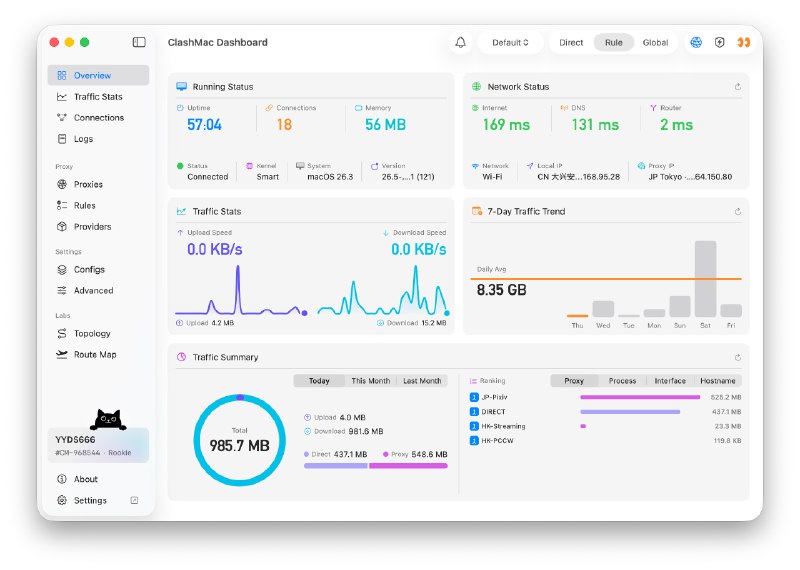800x570 pixels.
Task: Click the Total 985.7 MB donut chart
Action: click(239, 440)
